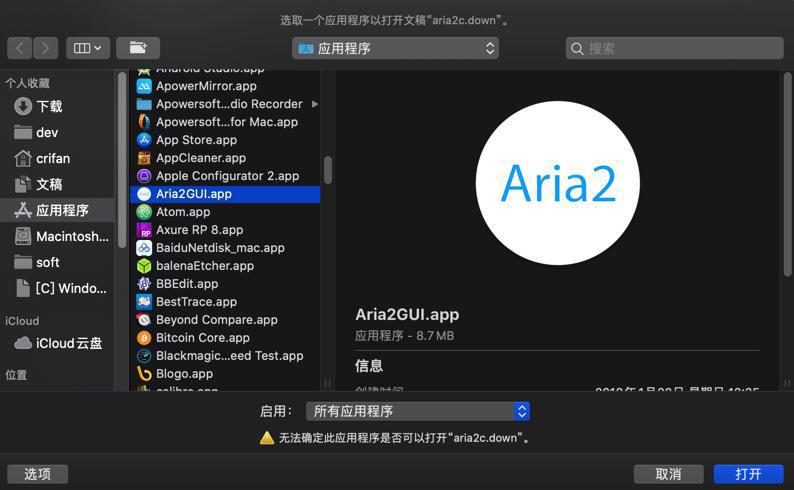The width and height of the screenshot is (794, 490).
Task: Select BBEdit.app in list
Action: (x=225, y=283)
